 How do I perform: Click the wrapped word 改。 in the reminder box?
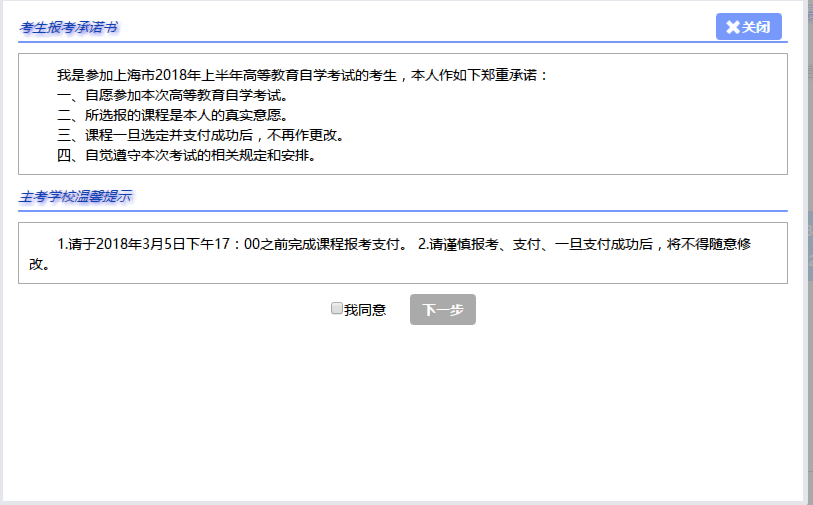40,265
